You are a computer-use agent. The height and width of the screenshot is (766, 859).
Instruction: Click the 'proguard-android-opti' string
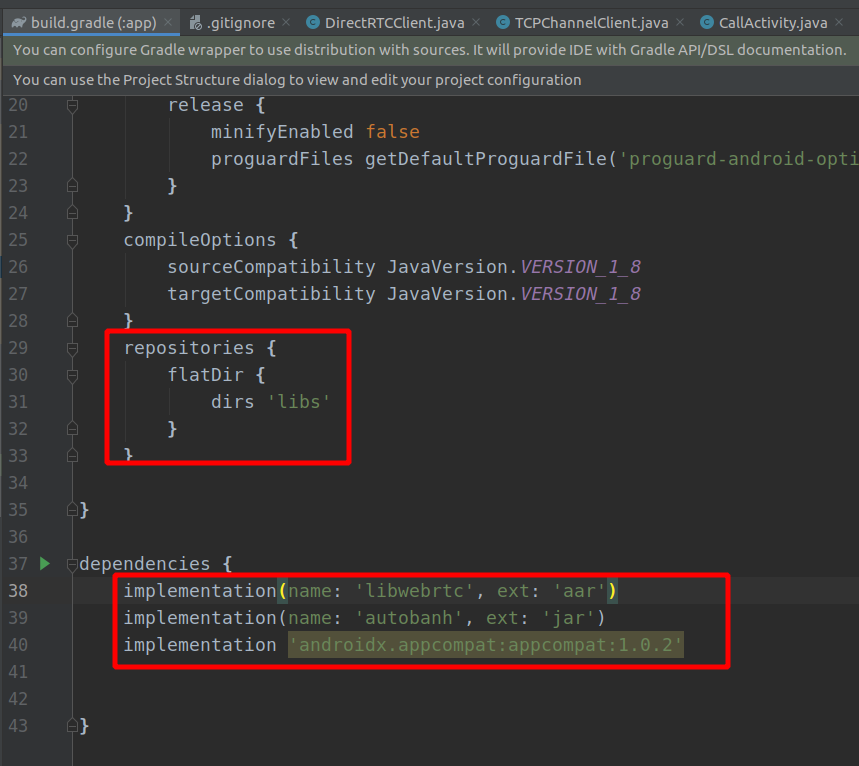[738, 159]
